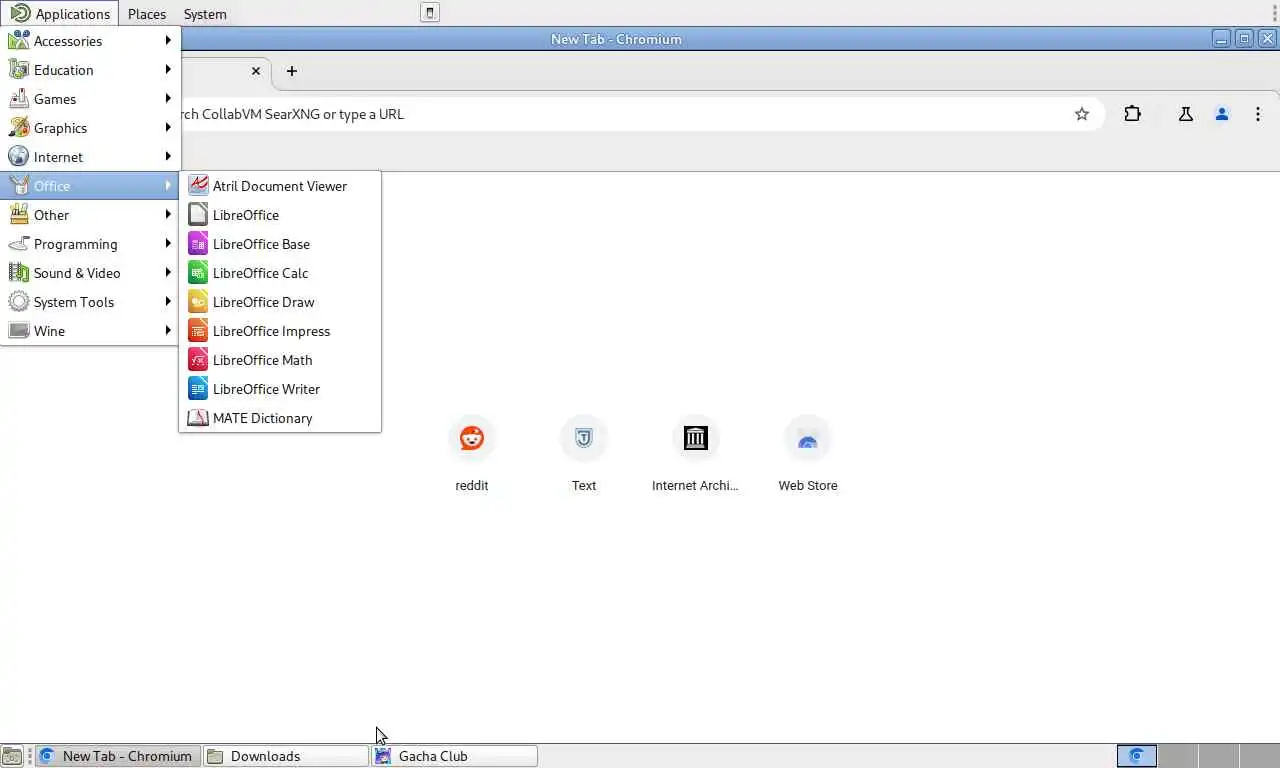The width and height of the screenshot is (1280, 768).
Task: Expand the Programming submenu arrow
Action: click(168, 244)
